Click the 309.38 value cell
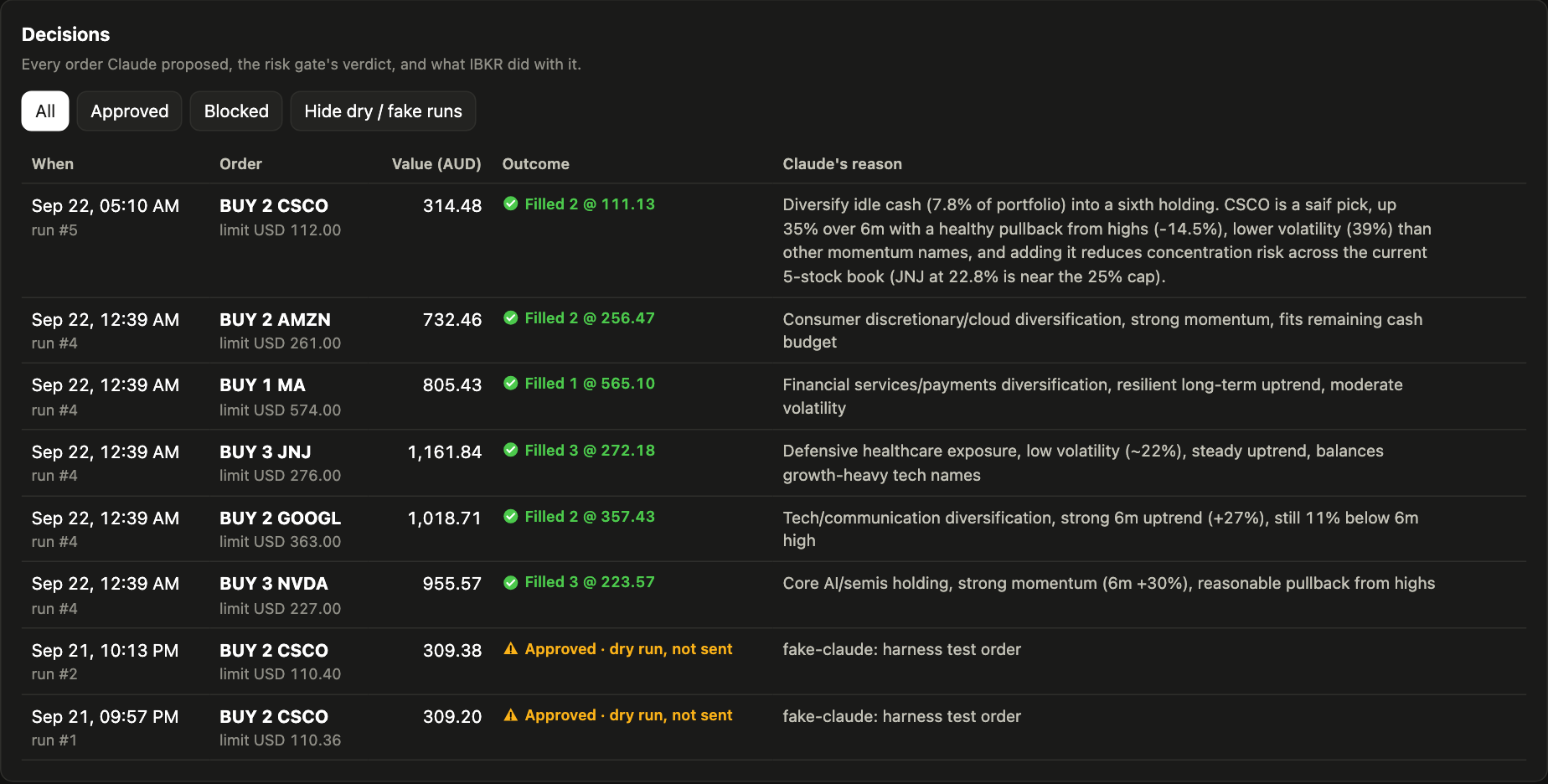Viewport: 1548px width, 784px height. pyautogui.click(x=452, y=651)
